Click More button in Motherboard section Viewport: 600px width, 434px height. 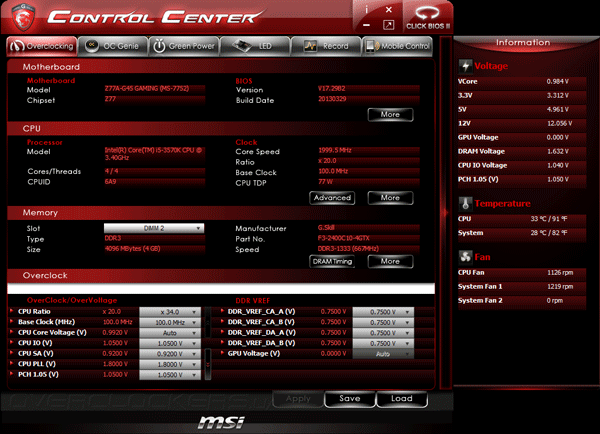[x=390, y=114]
